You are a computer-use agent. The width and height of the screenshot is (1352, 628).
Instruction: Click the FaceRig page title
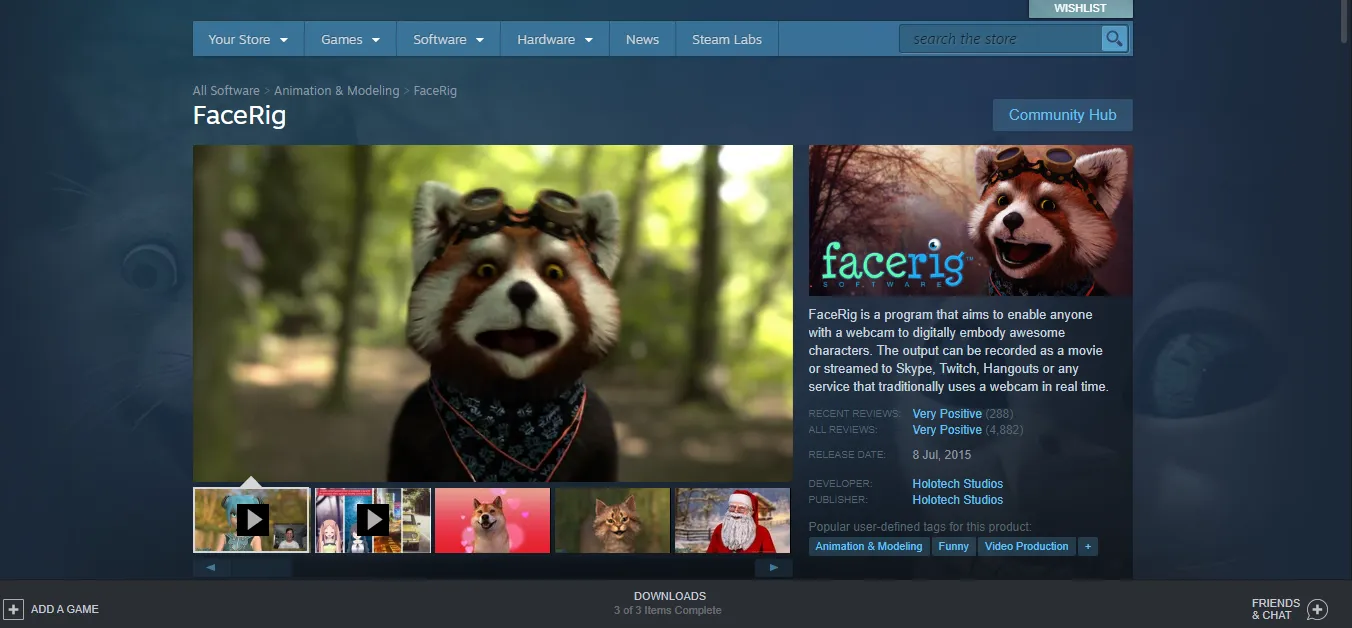click(x=240, y=115)
